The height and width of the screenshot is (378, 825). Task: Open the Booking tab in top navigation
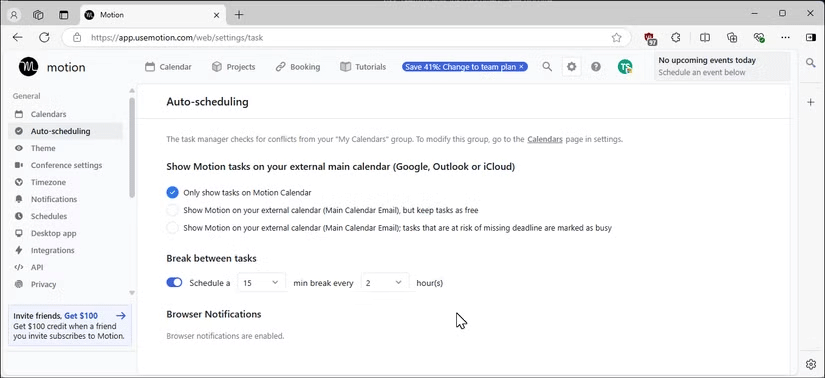tap(298, 67)
